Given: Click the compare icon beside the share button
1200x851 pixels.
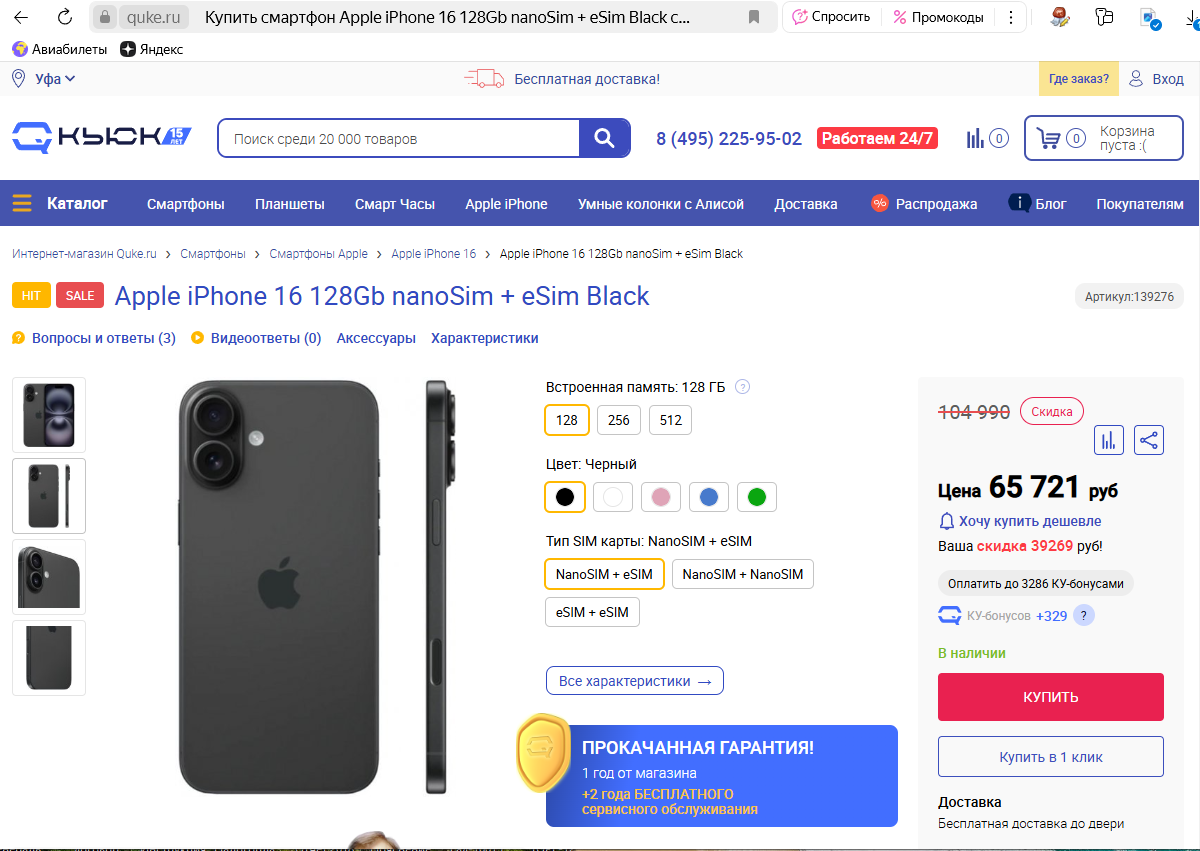Looking at the screenshot, I should [1108, 440].
